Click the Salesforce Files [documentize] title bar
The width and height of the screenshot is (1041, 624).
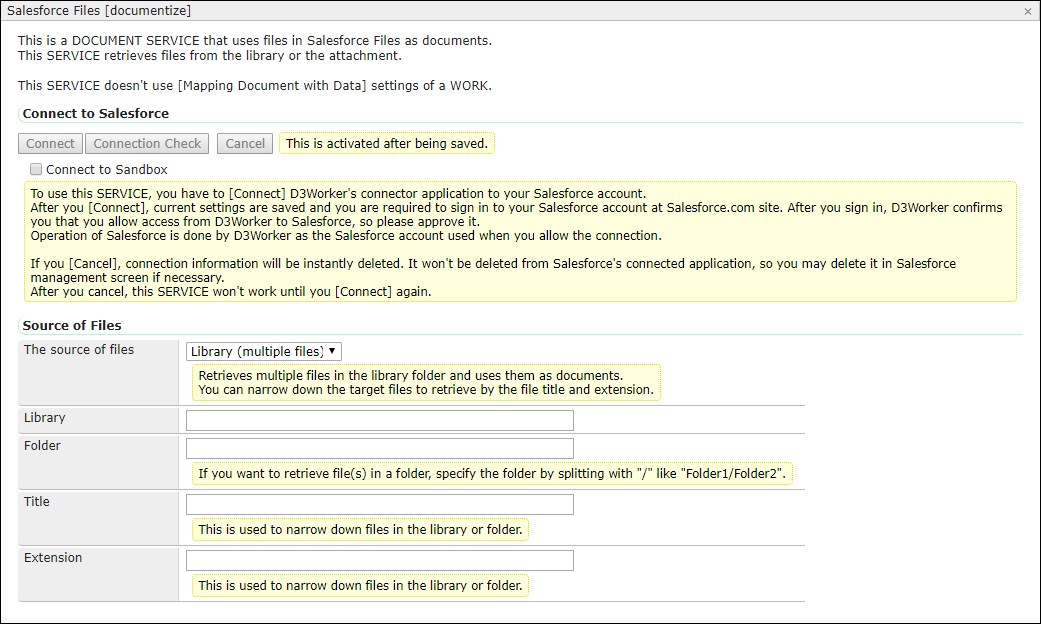[99, 11]
